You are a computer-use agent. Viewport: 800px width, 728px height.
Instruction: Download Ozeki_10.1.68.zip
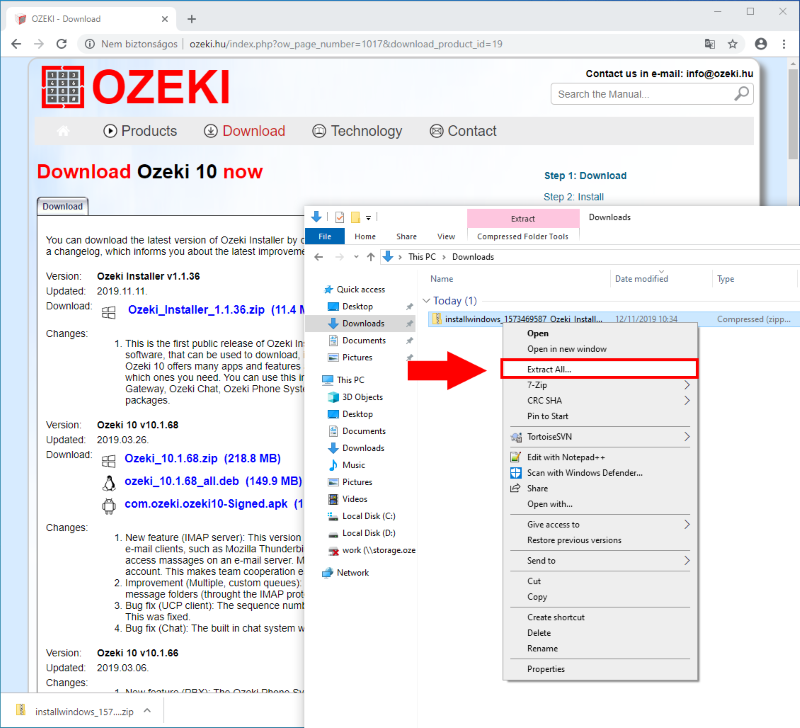click(203, 458)
